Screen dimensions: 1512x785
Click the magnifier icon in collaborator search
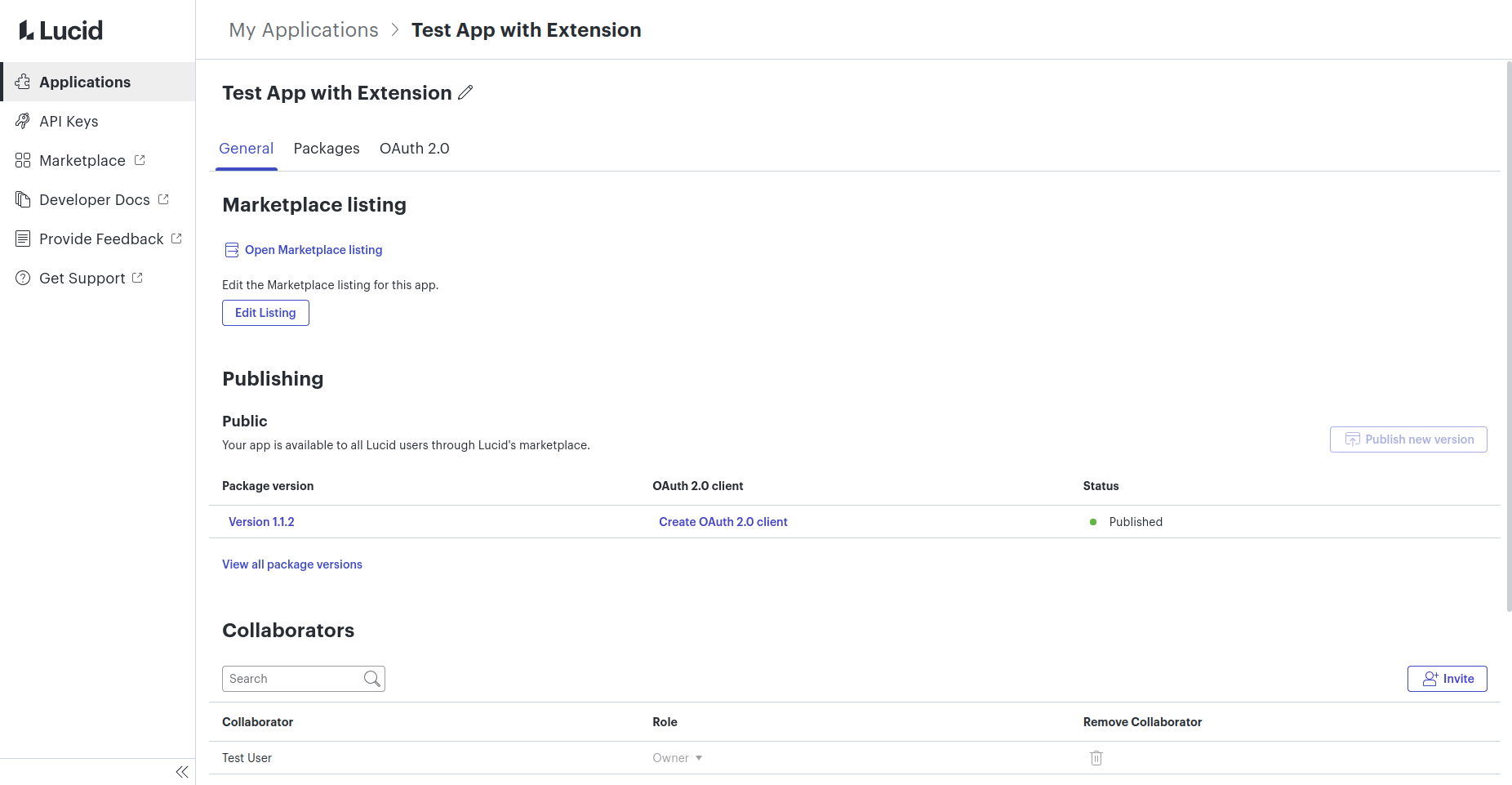[x=372, y=679]
